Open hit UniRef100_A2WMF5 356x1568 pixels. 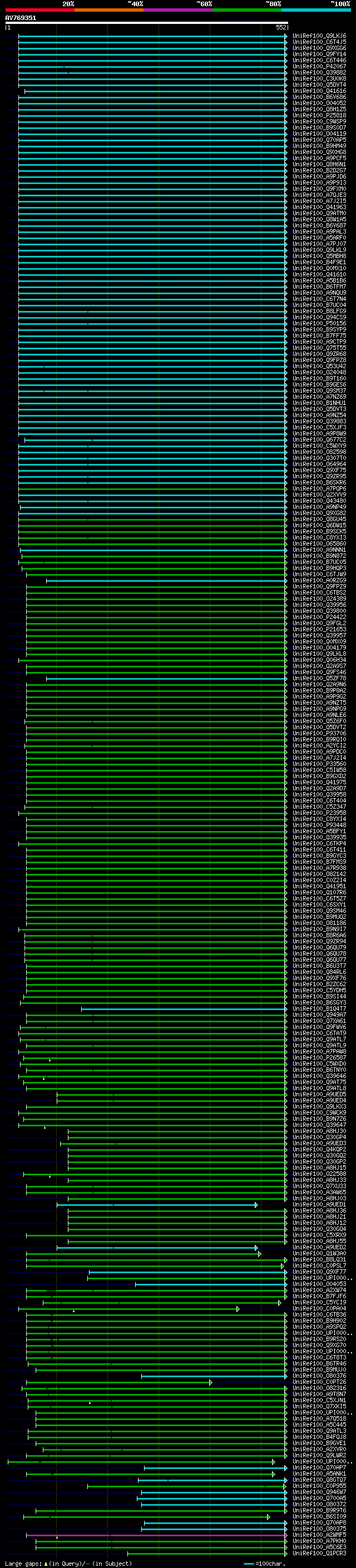[319, 1535]
